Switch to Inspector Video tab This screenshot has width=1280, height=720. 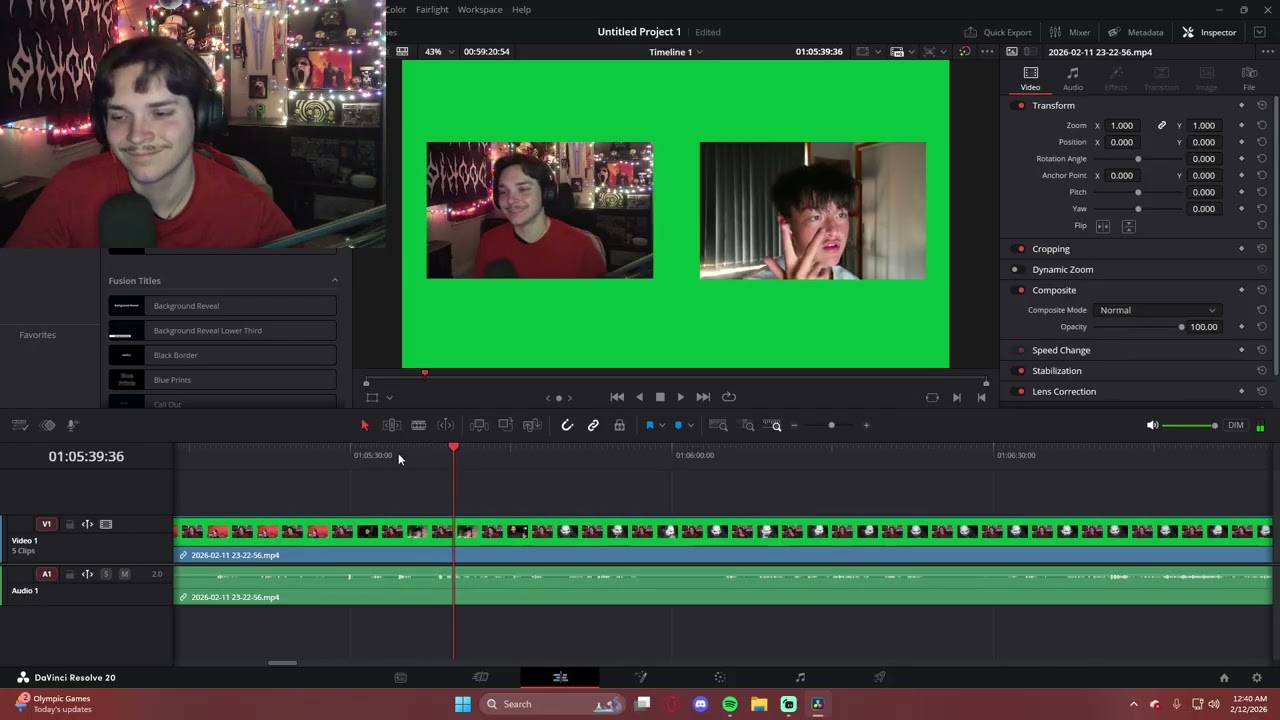[1030, 78]
